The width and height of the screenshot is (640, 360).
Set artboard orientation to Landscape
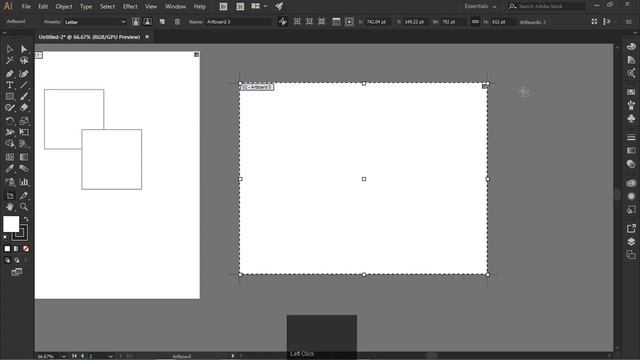147,22
